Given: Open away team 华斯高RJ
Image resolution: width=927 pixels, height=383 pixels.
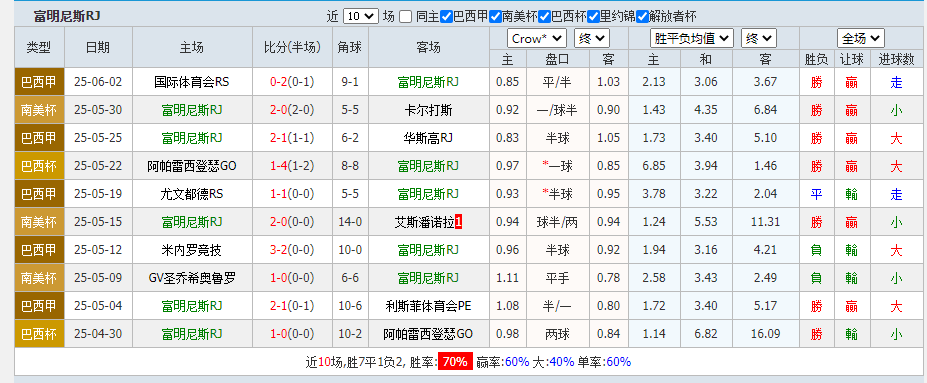Looking at the screenshot, I should click(429, 138).
